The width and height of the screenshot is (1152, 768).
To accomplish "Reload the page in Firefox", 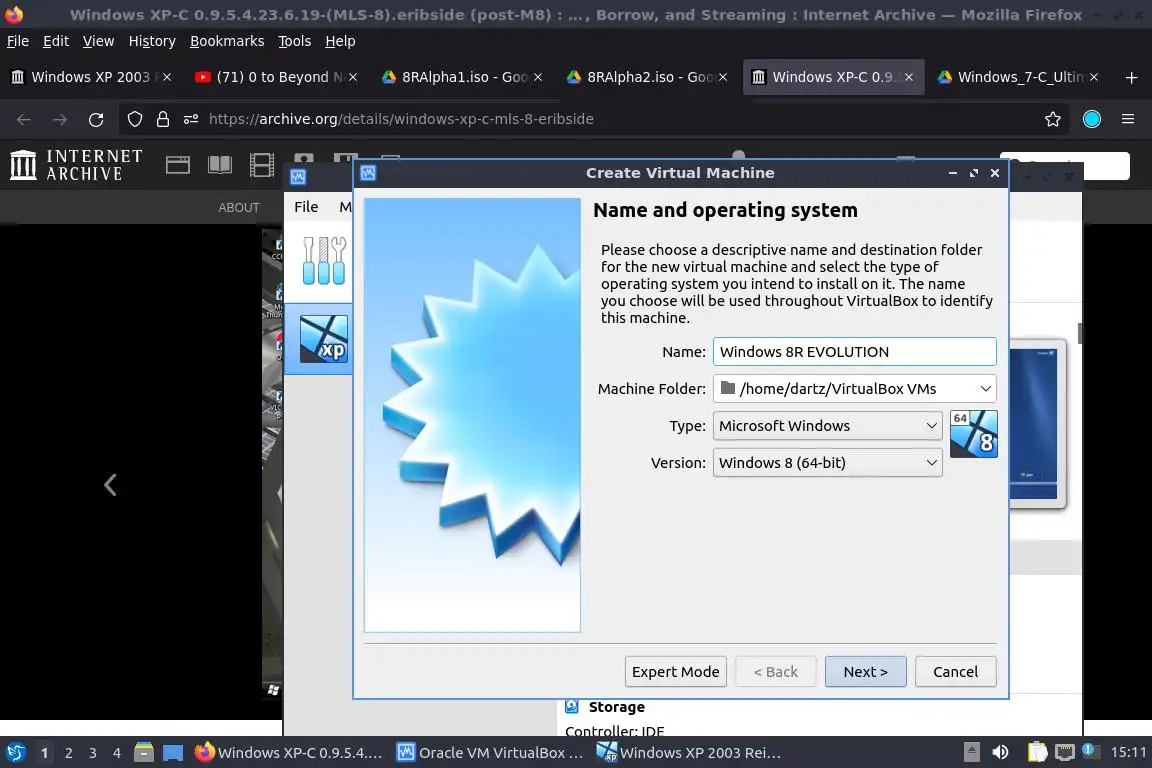I will point(96,119).
